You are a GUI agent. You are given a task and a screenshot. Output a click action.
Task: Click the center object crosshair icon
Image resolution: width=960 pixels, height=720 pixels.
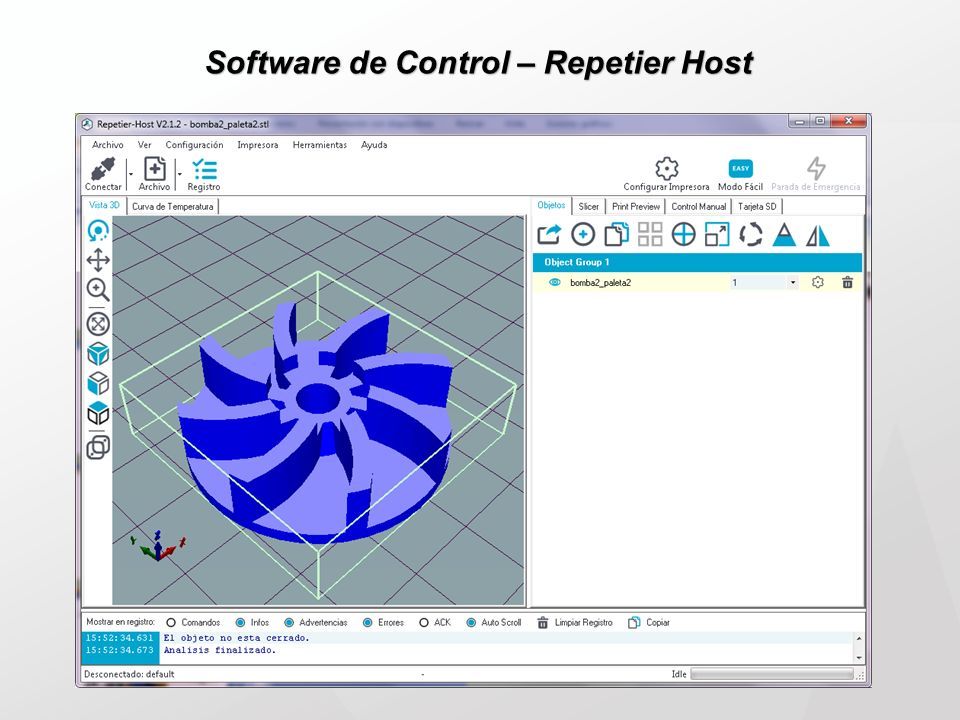point(683,234)
